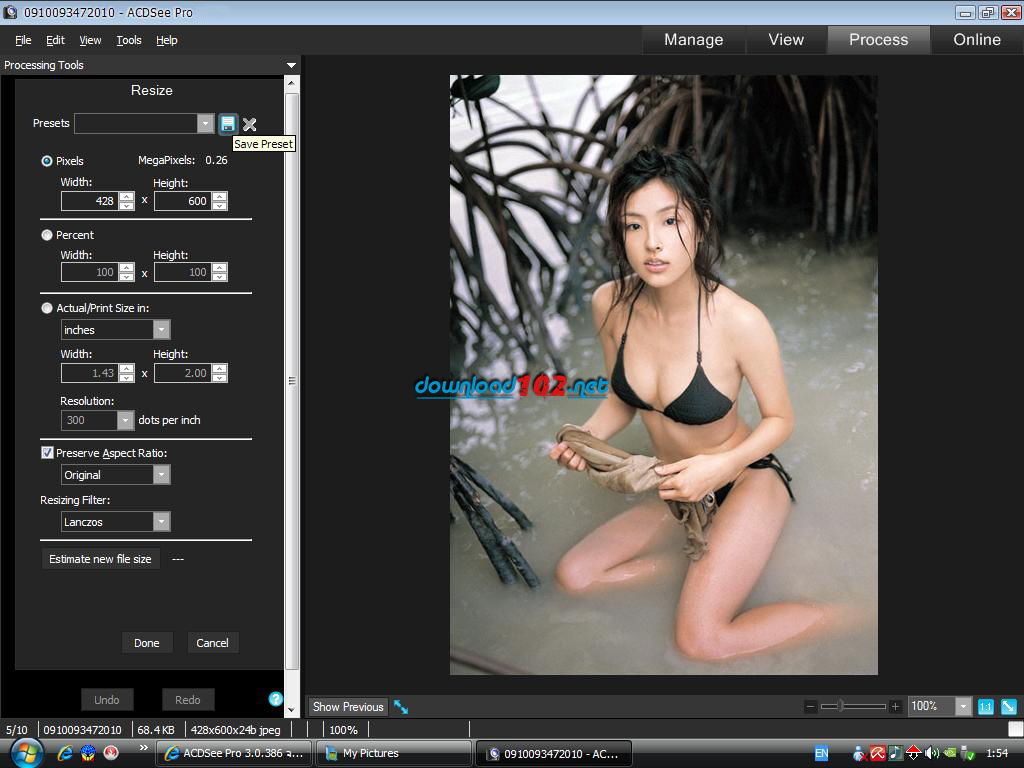Viewport: 1024px width, 768px height.
Task: Click the Redo button
Action: pos(187,699)
